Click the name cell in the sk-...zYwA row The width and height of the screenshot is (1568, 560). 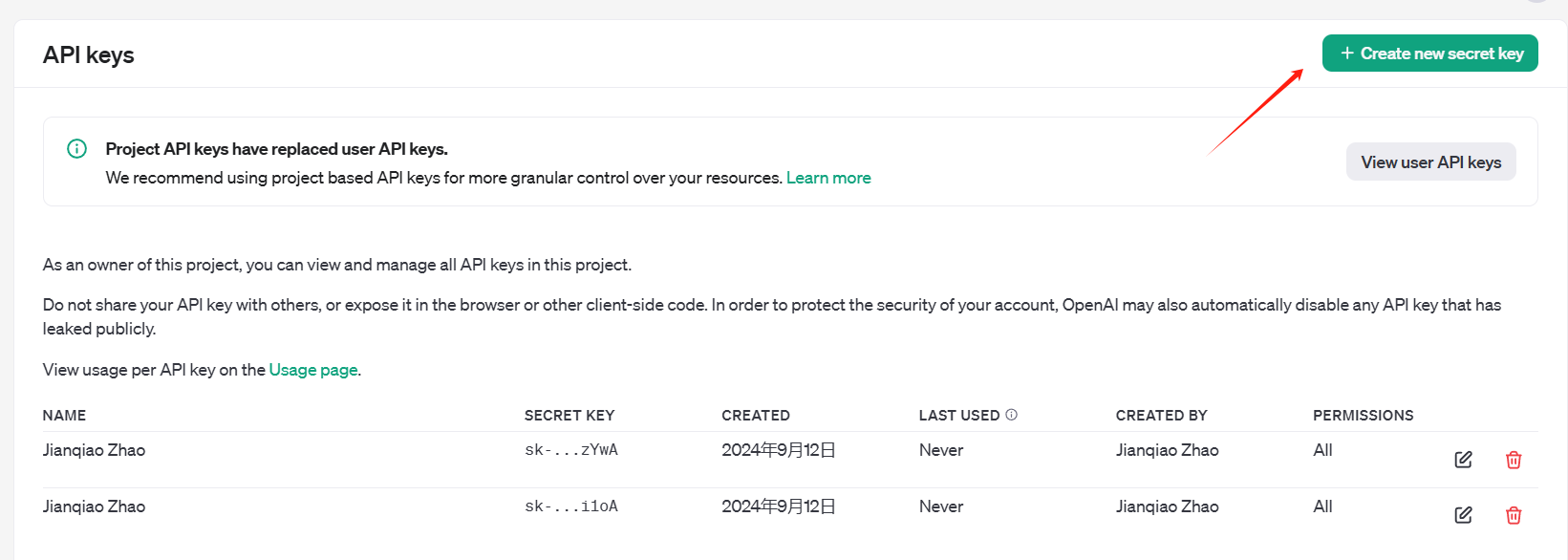point(94,450)
